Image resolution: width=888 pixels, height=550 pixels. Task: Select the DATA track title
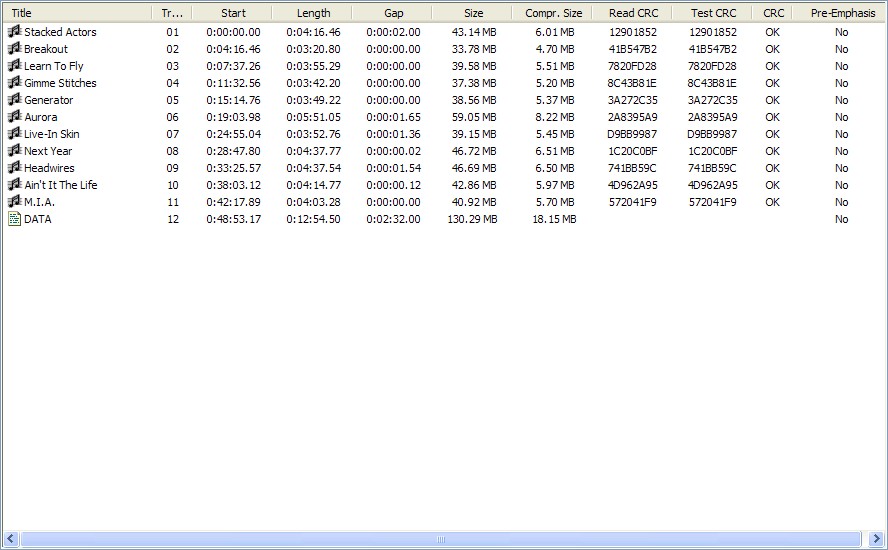coord(38,219)
